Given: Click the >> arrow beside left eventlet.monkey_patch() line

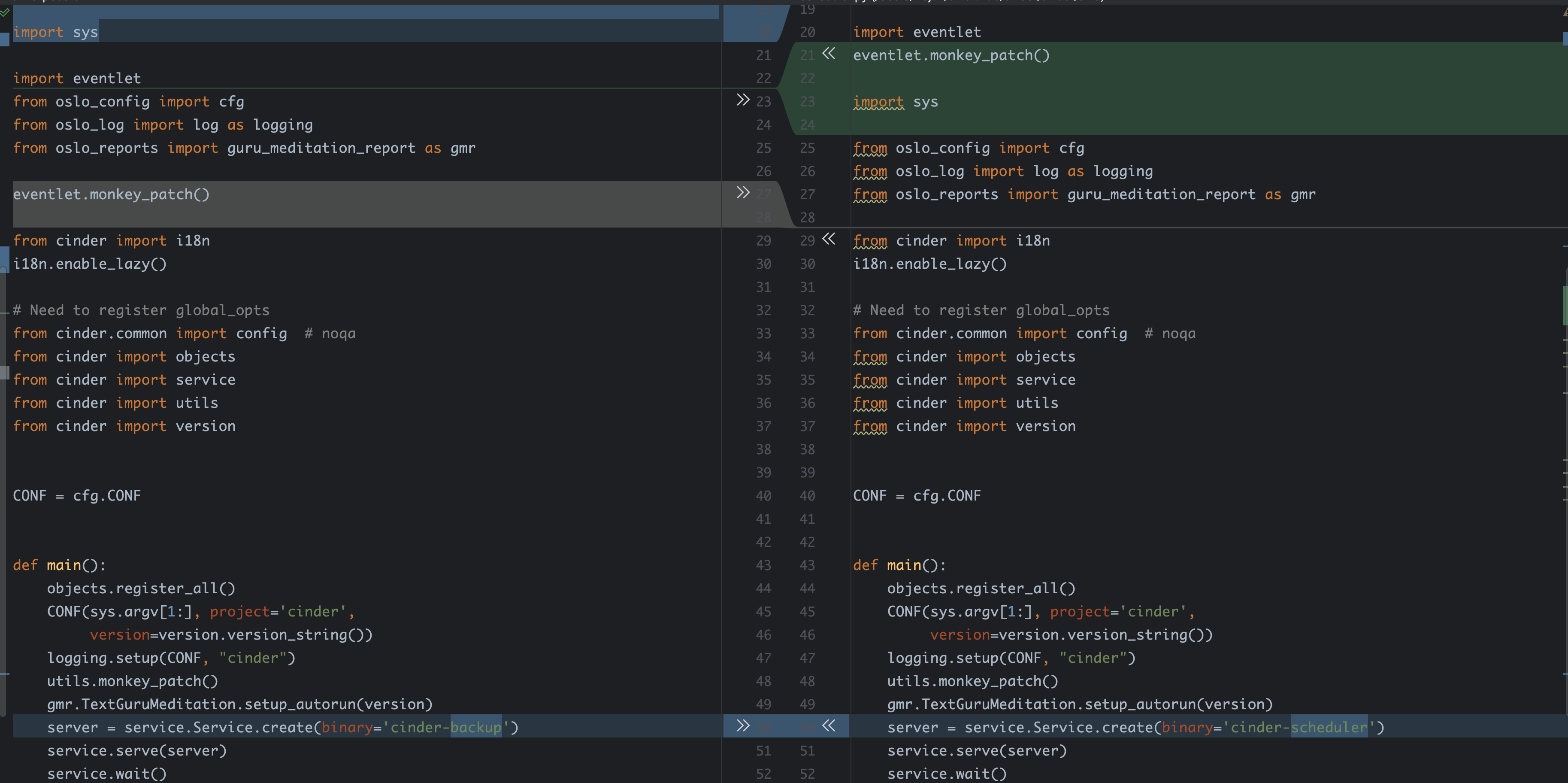Looking at the screenshot, I should [743, 193].
